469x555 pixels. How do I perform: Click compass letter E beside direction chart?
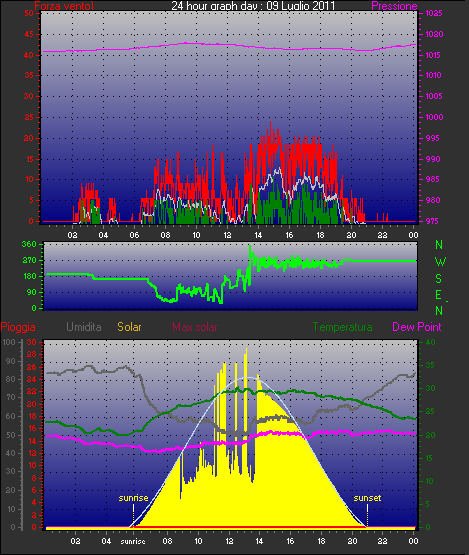click(439, 294)
